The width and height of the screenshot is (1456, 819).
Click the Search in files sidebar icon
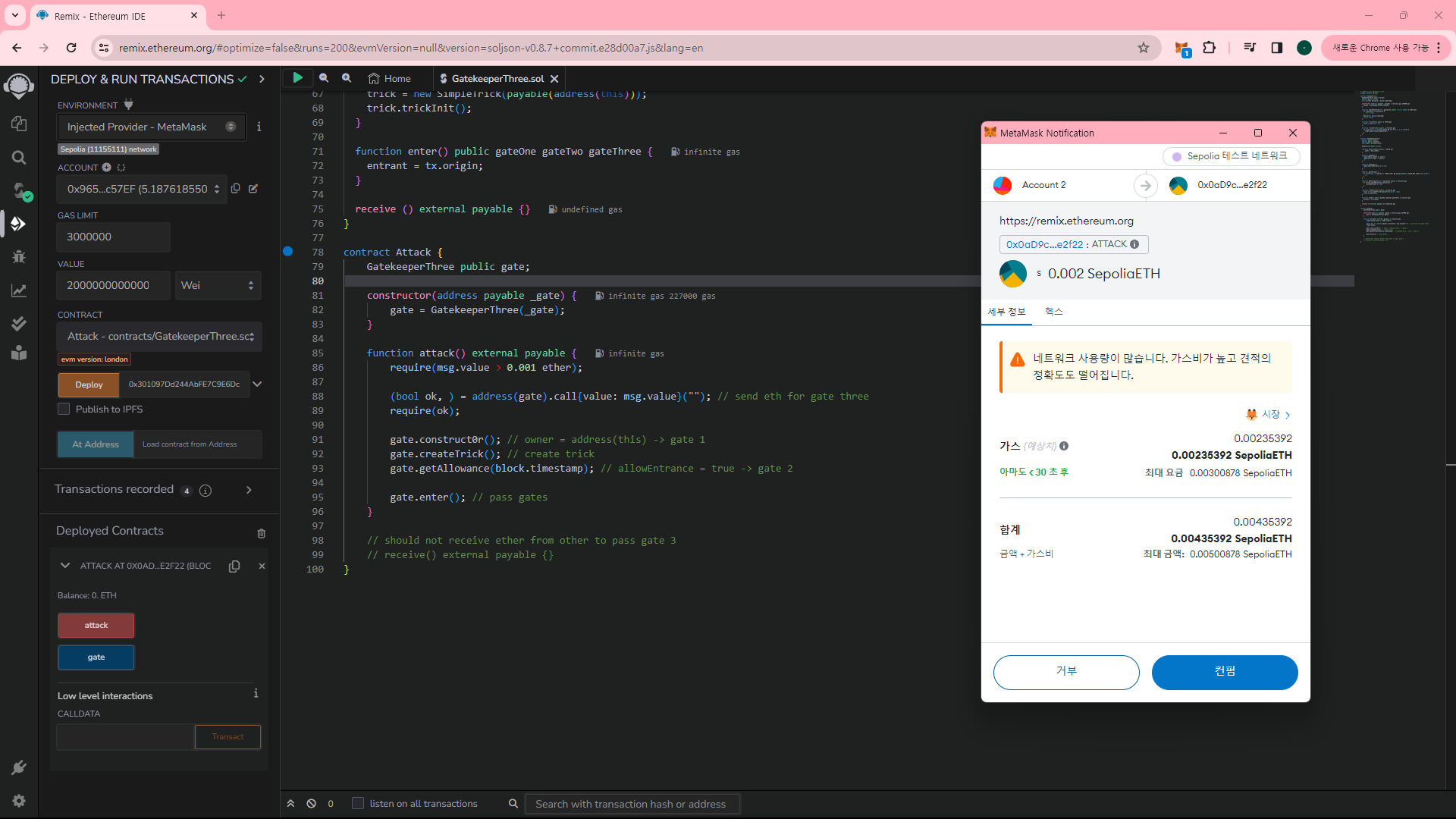coord(19,157)
